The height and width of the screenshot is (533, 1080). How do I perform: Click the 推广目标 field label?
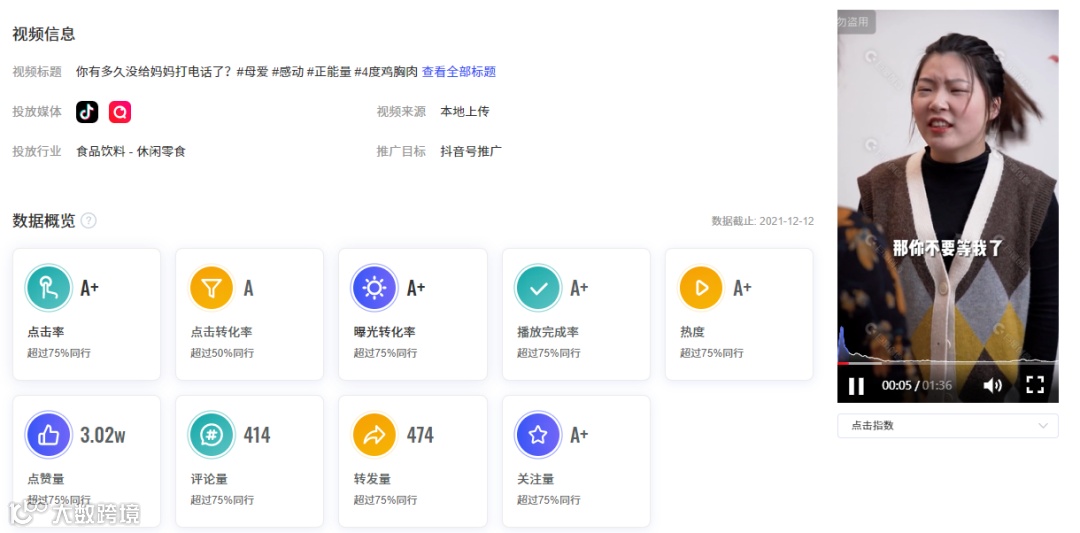click(x=401, y=151)
